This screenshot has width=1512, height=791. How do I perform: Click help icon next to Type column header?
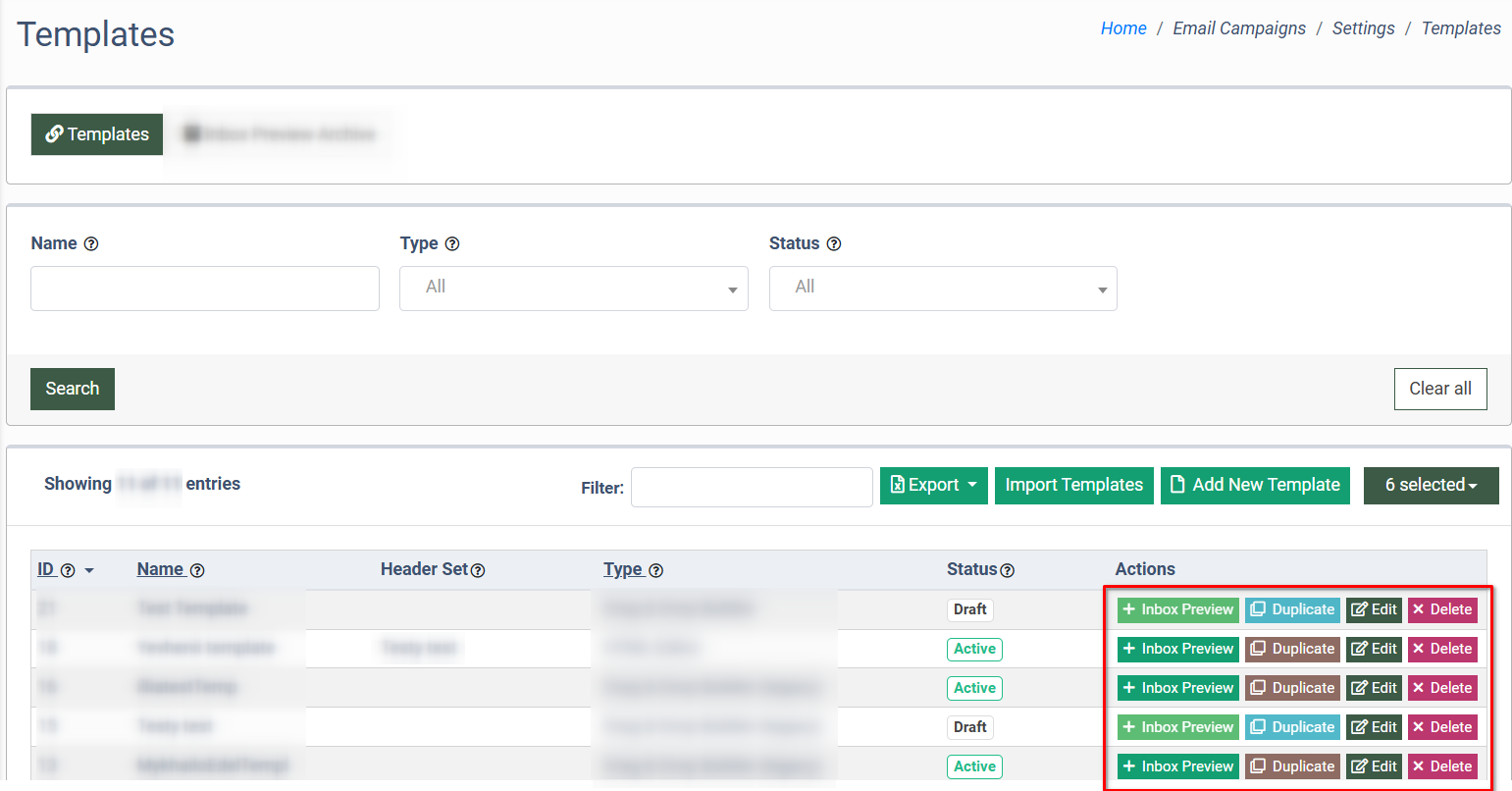point(656,570)
